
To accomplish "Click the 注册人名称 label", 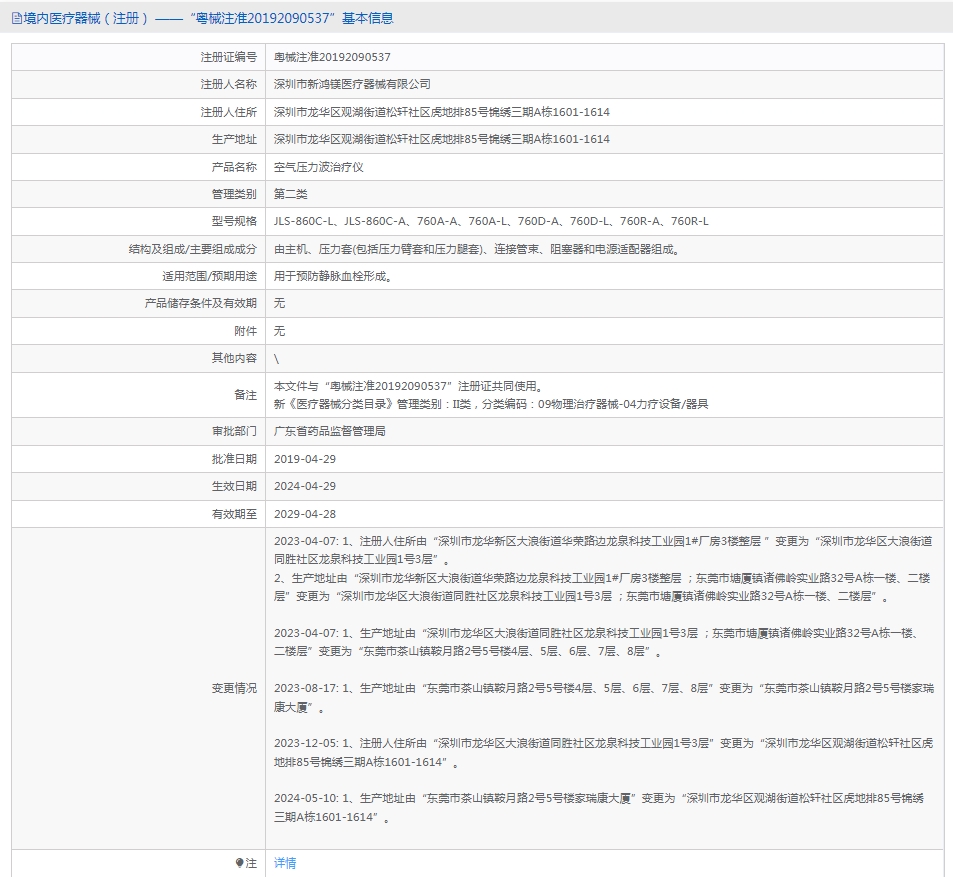I will 229,84.
